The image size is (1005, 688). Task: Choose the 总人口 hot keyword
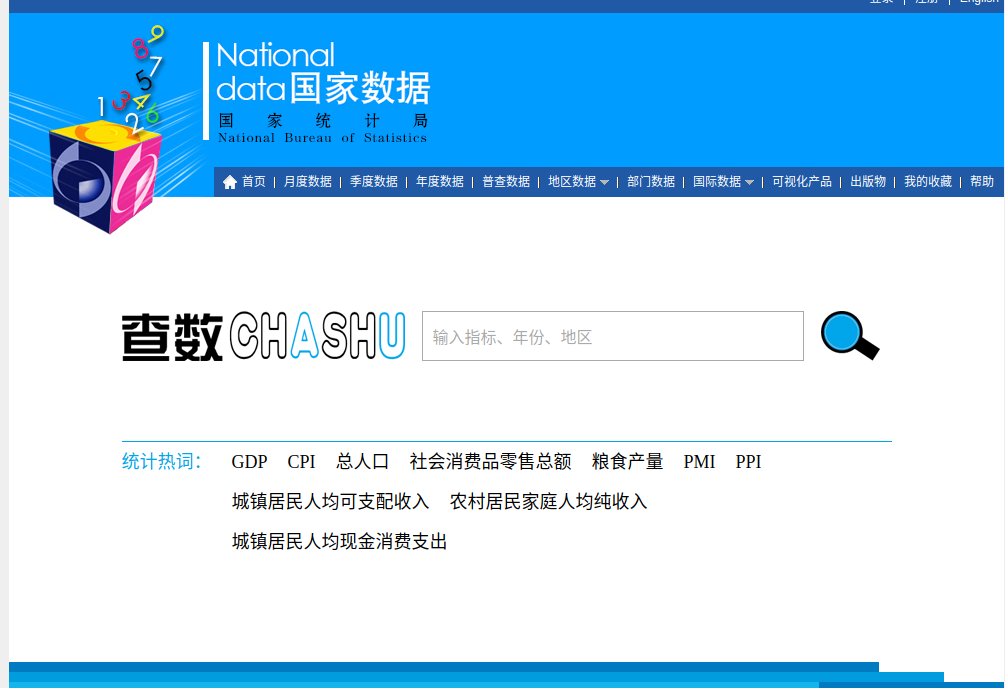(x=363, y=462)
